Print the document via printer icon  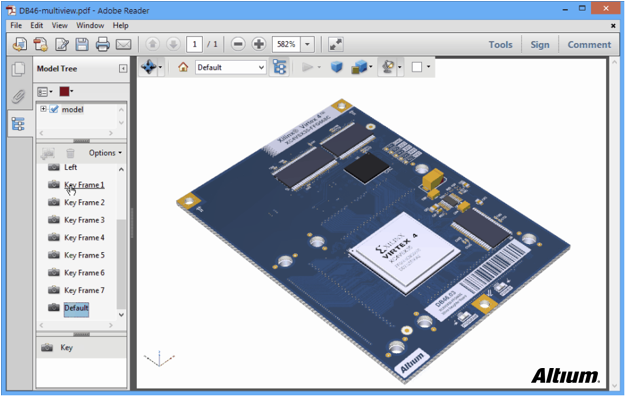tap(102, 44)
